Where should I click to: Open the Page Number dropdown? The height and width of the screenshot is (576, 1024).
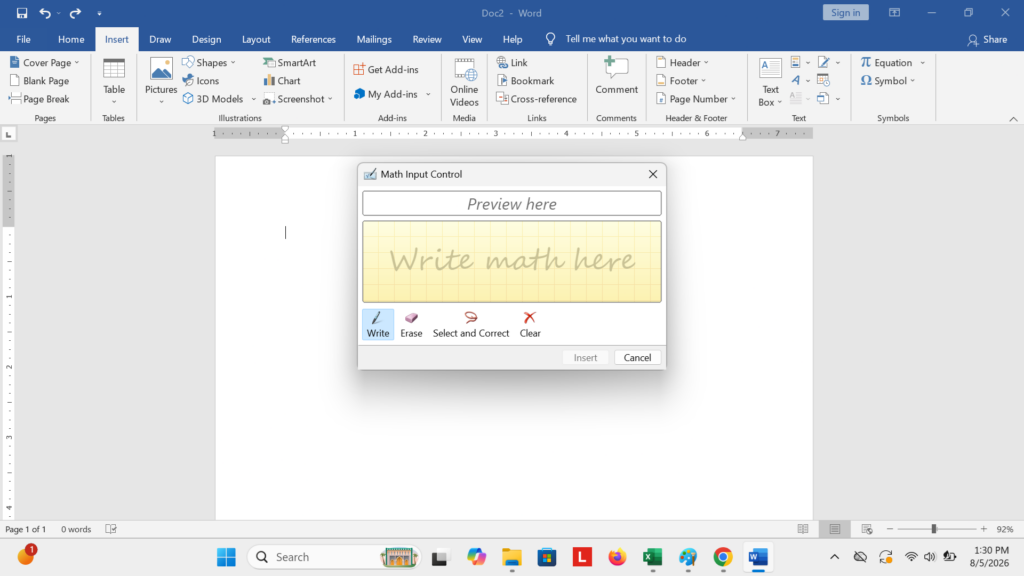click(696, 99)
